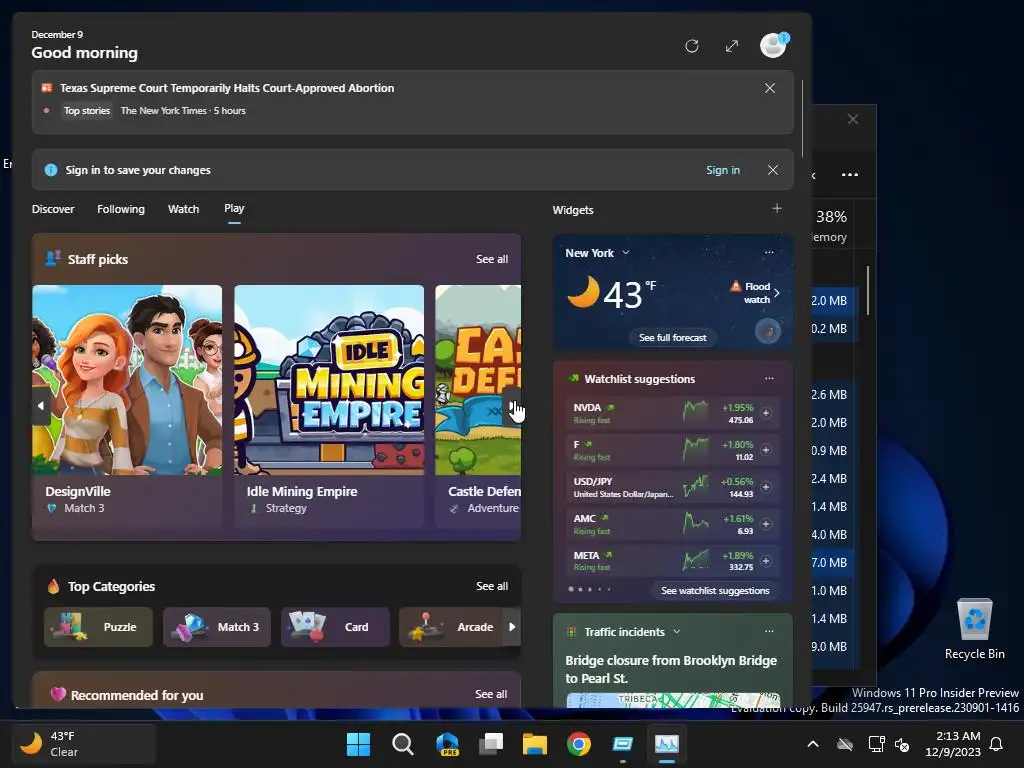This screenshot has width=1024, height=768.
Task: Dismiss the Texas Supreme Court news banner
Action: tap(770, 88)
